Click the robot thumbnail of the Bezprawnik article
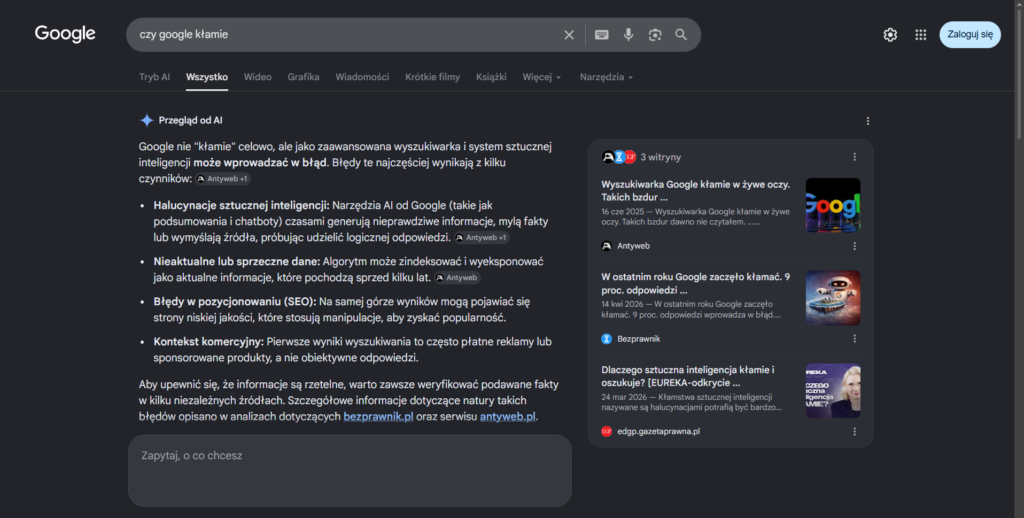 (833, 298)
